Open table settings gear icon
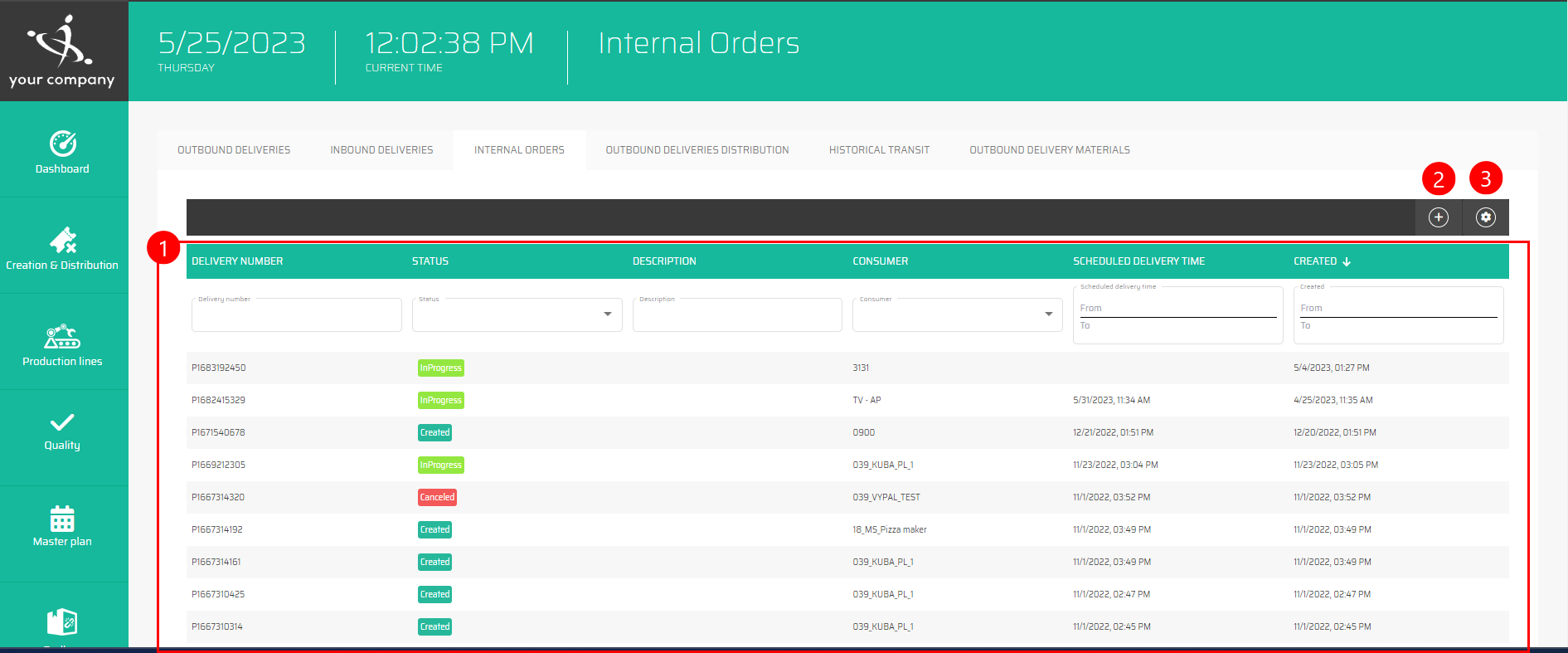 1485,217
